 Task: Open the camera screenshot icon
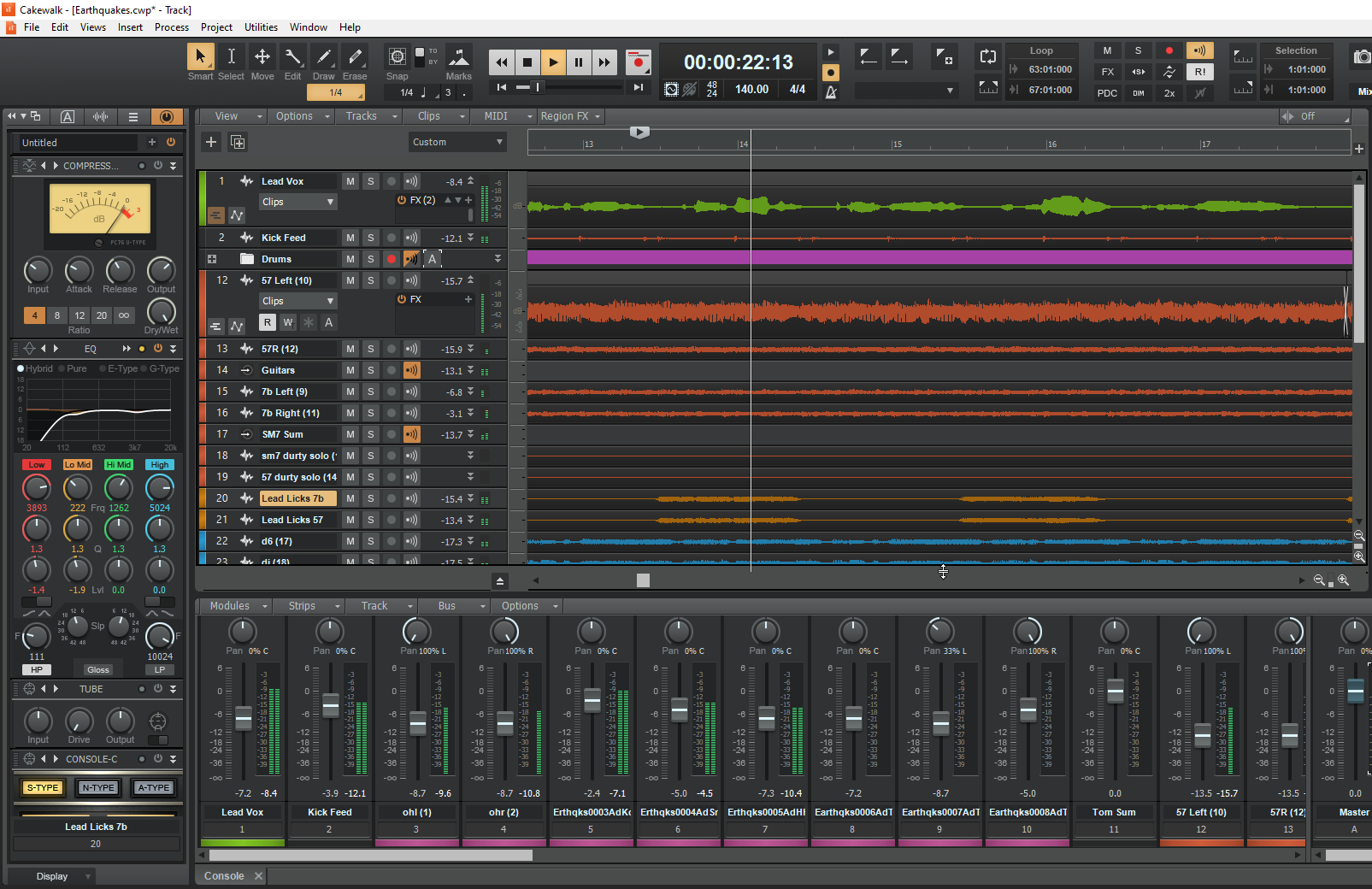click(x=1363, y=57)
